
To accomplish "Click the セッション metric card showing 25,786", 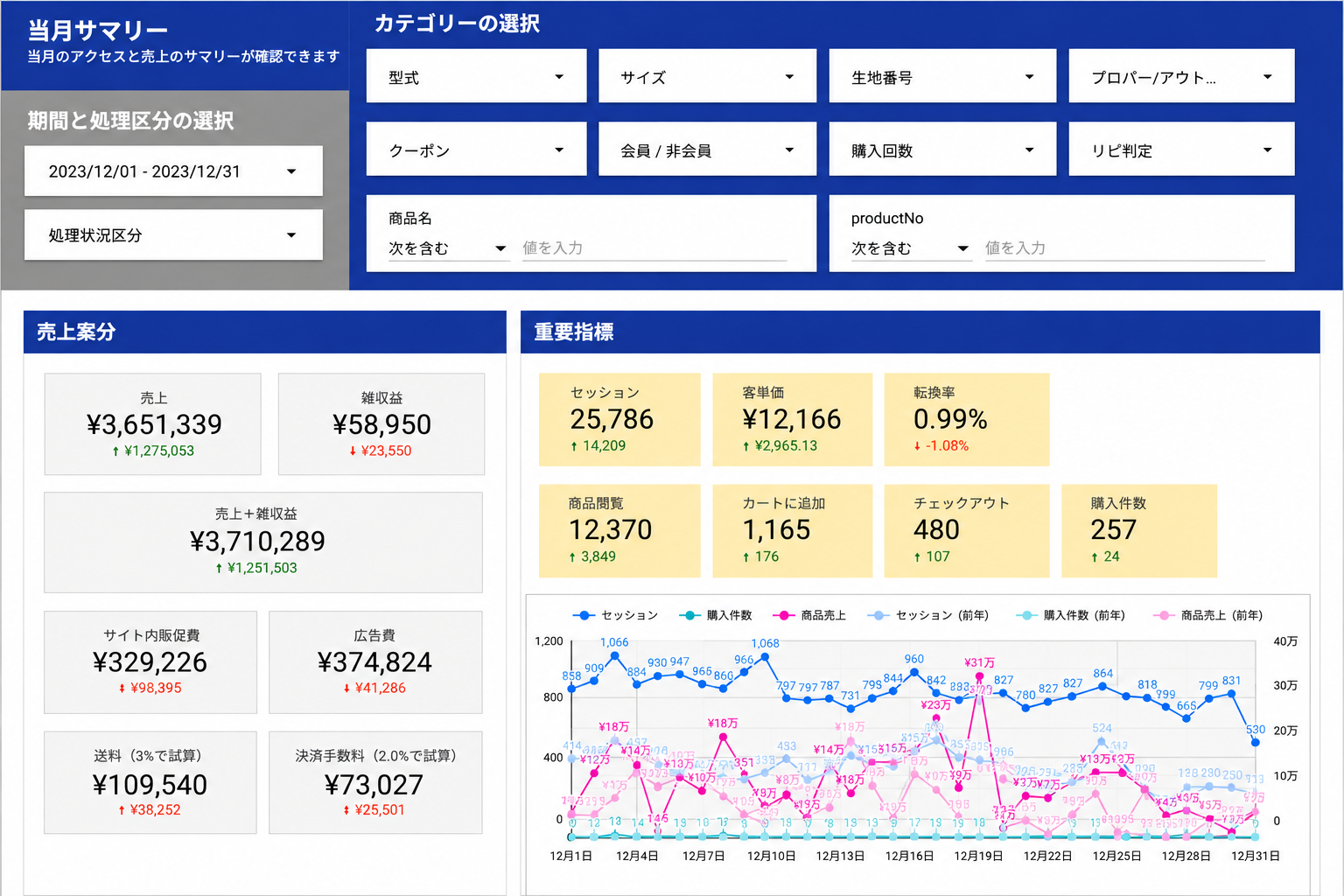I will pyautogui.click(x=619, y=419).
